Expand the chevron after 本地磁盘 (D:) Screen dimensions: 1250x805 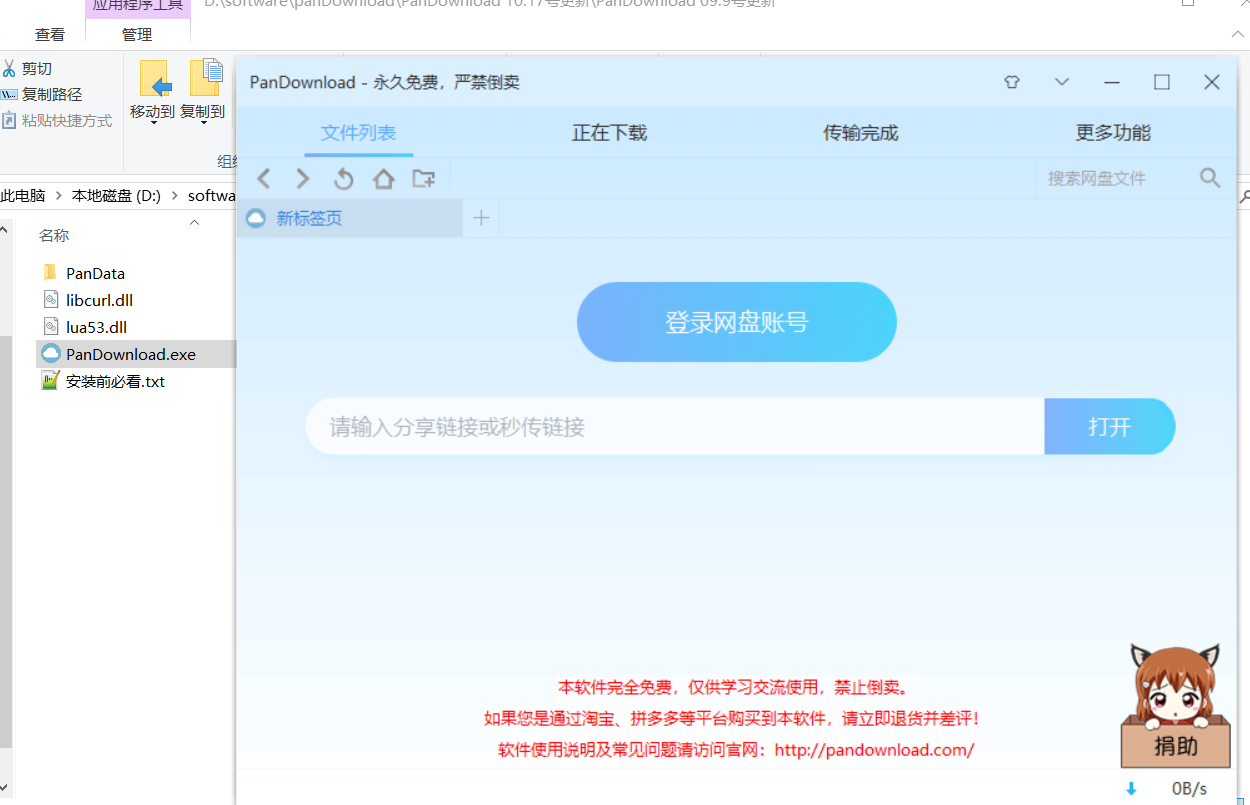pos(174,196)
